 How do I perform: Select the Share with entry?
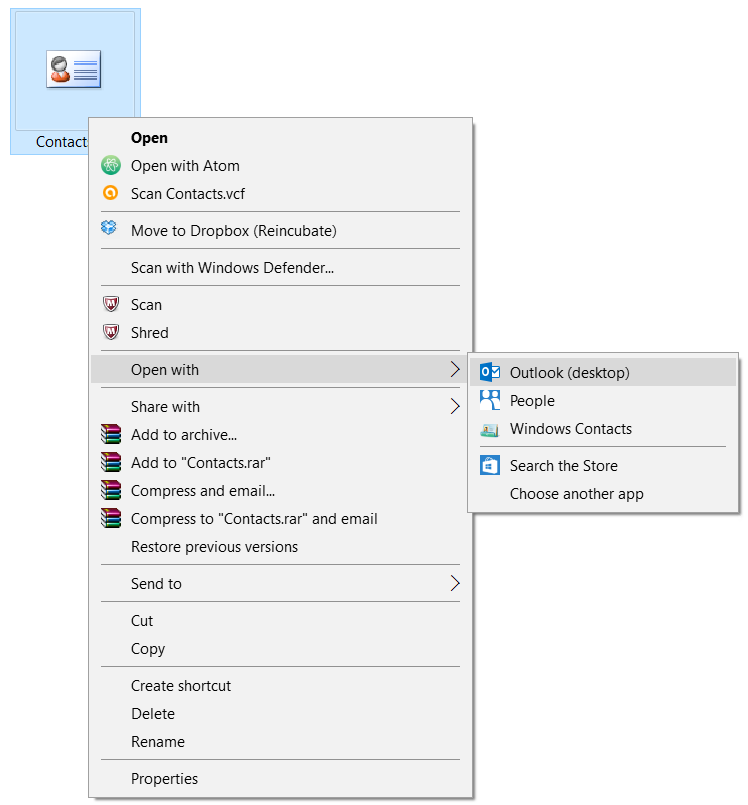280,406
